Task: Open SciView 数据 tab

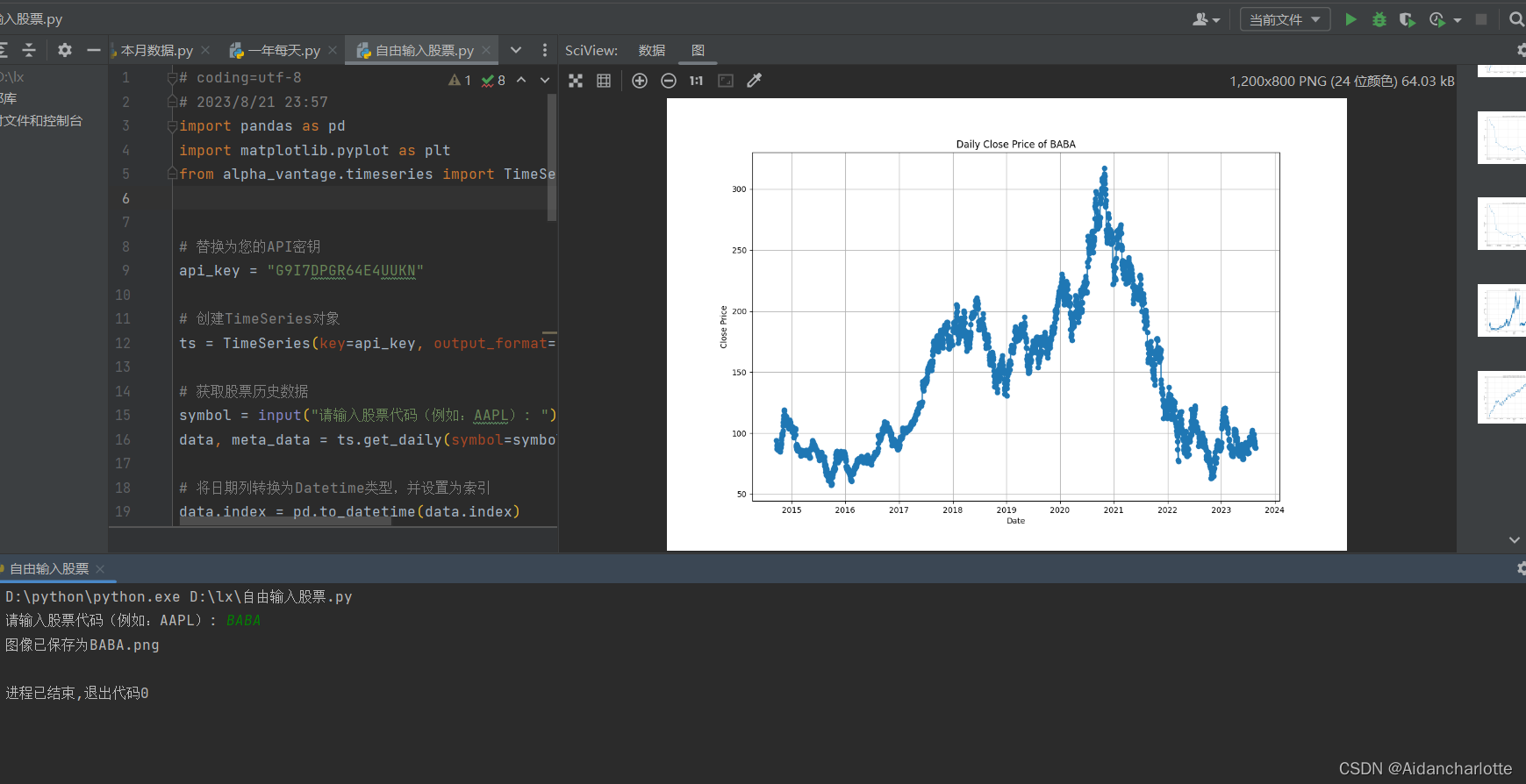Action: 651,51
